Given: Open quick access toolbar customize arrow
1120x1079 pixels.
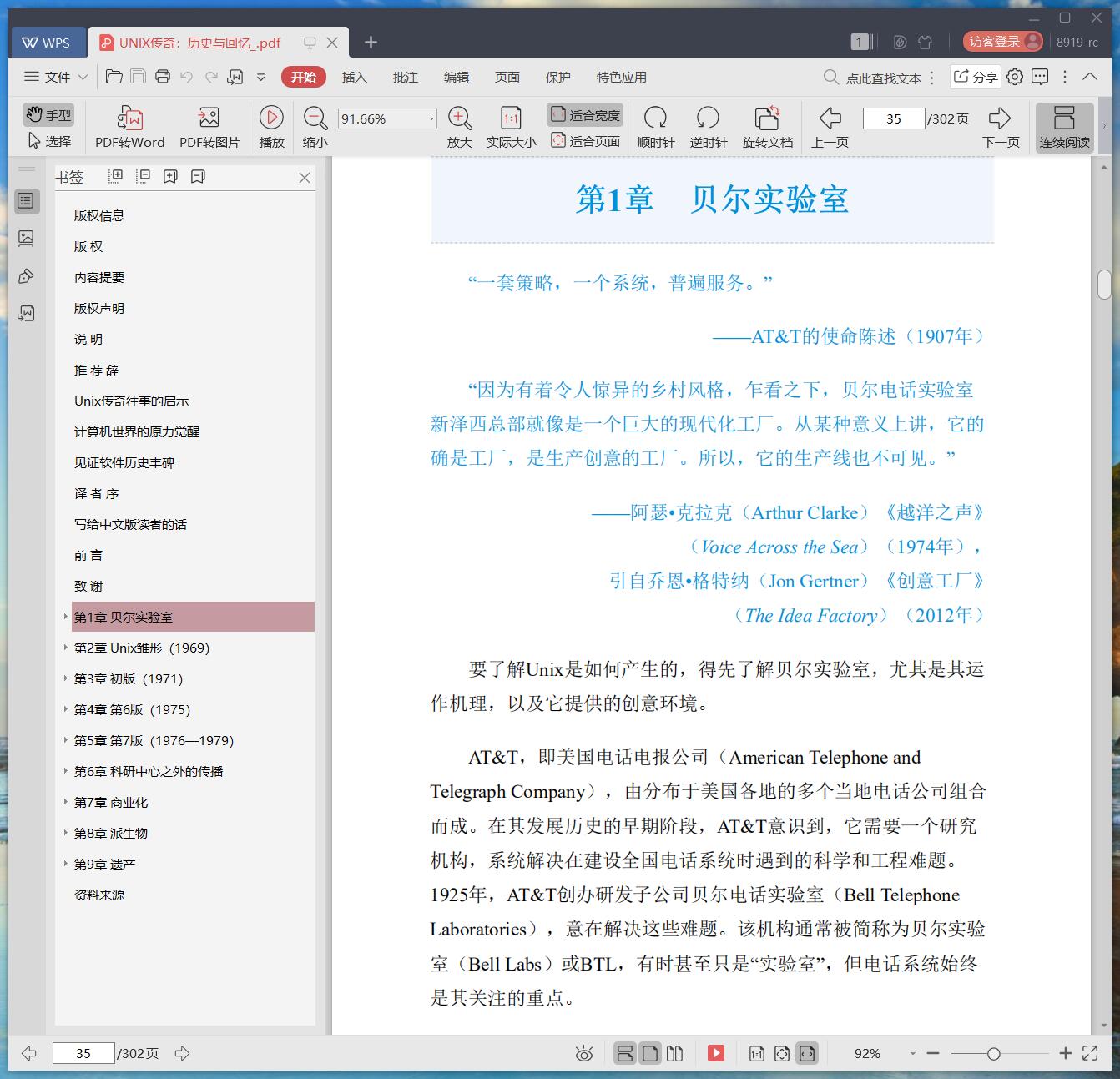Looking at the screenshot, I should (x=261, y=77).
